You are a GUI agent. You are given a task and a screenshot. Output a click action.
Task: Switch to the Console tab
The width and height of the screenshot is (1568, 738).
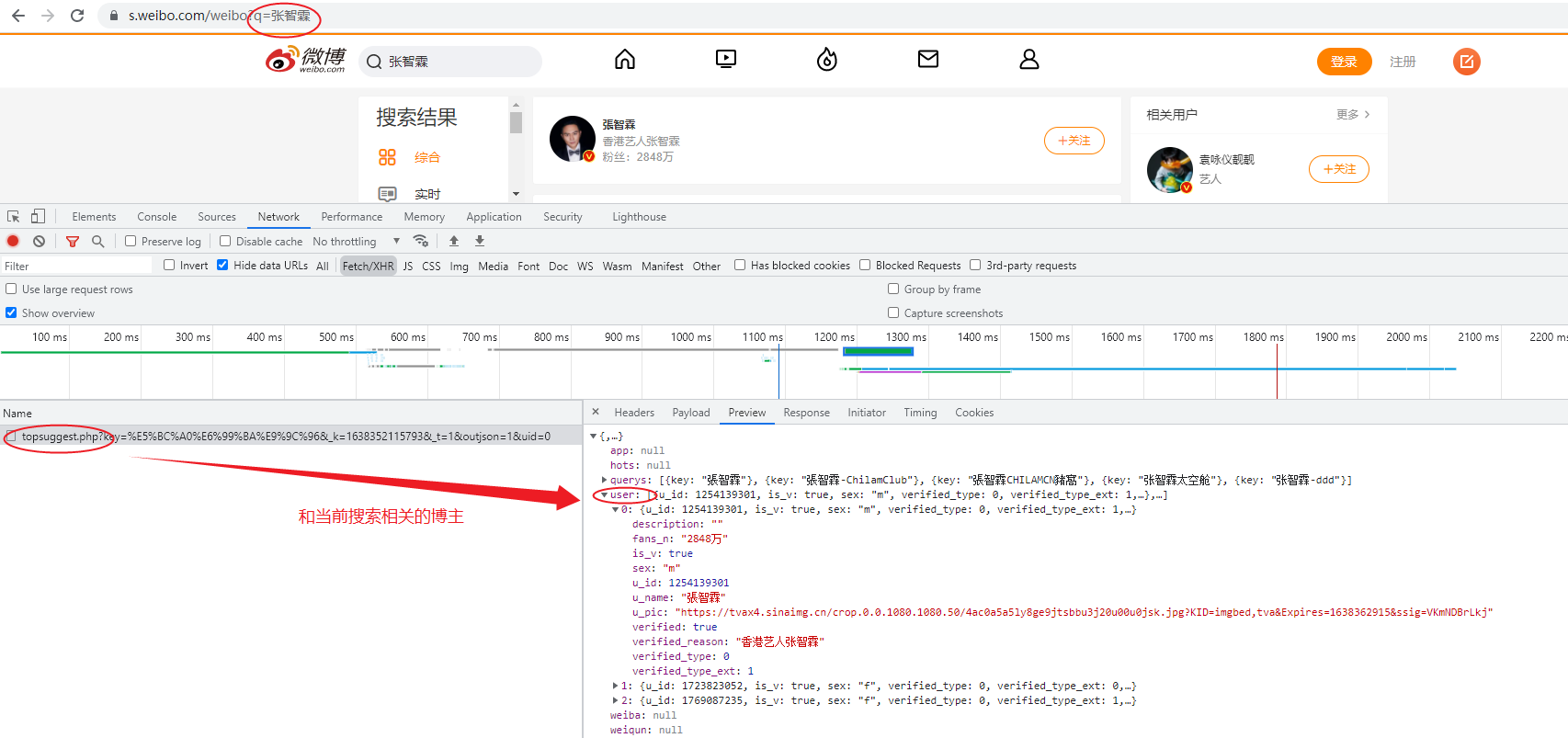pos(157,217)
